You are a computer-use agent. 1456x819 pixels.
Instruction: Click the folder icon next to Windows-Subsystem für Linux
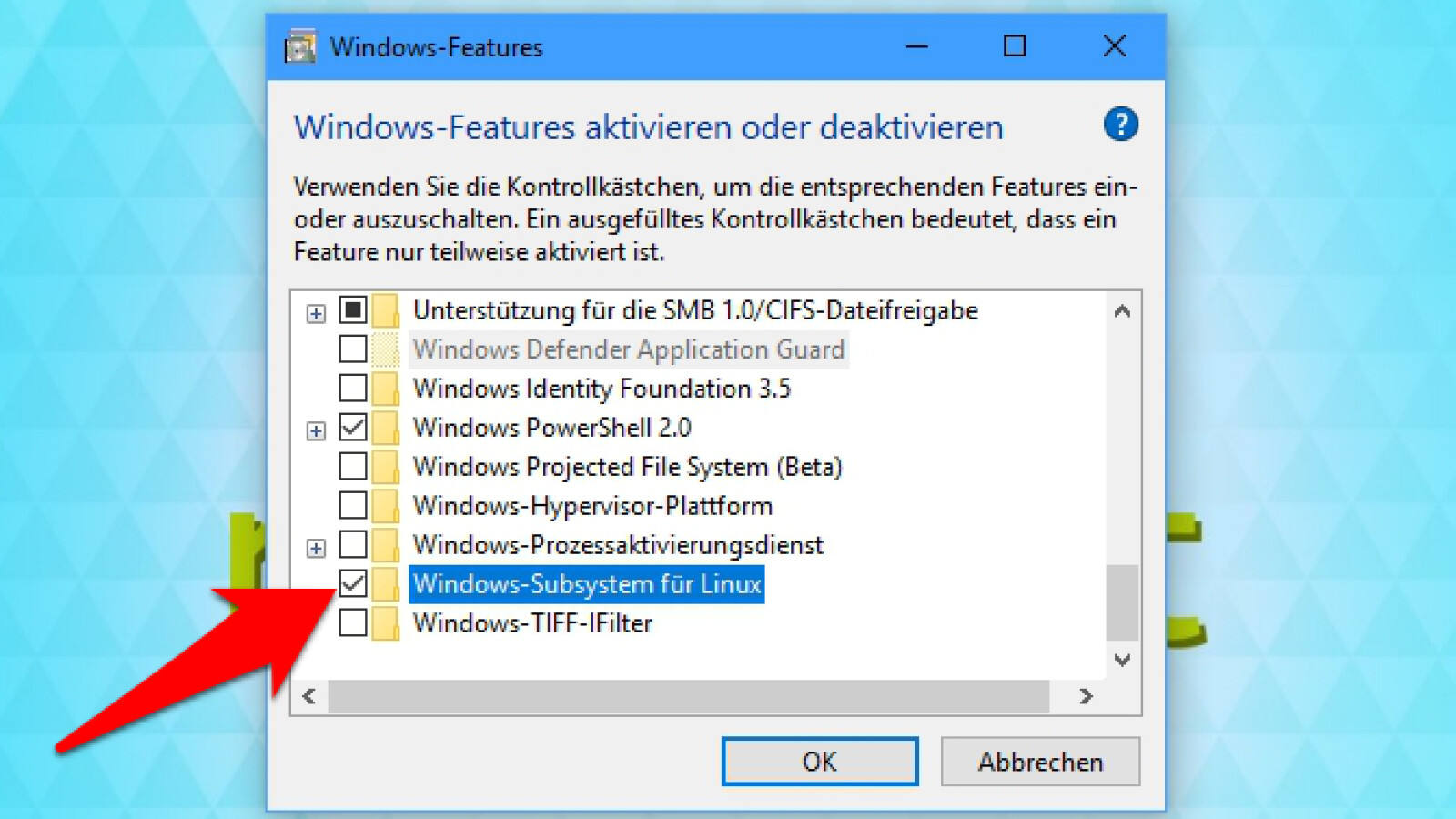(x=385, y=583)
